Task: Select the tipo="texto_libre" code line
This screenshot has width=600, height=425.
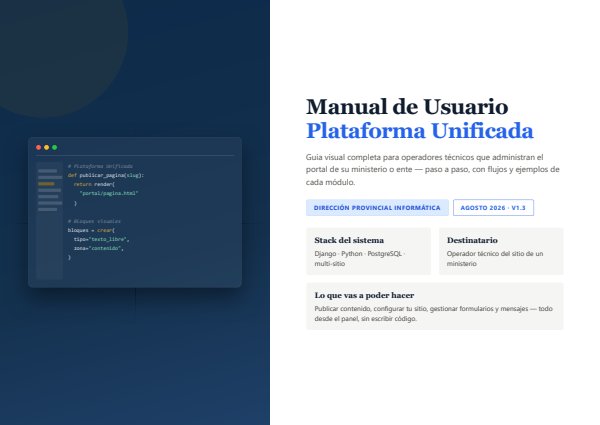Action: tap(102, 239)
